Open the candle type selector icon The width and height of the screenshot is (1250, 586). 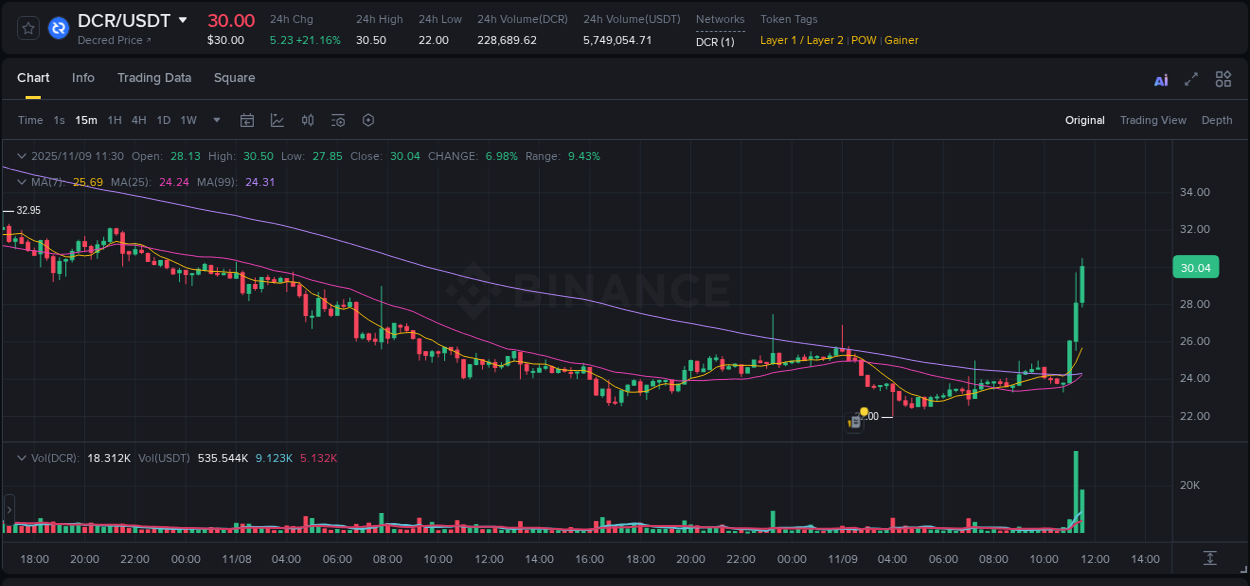click(x=307, y=120)
